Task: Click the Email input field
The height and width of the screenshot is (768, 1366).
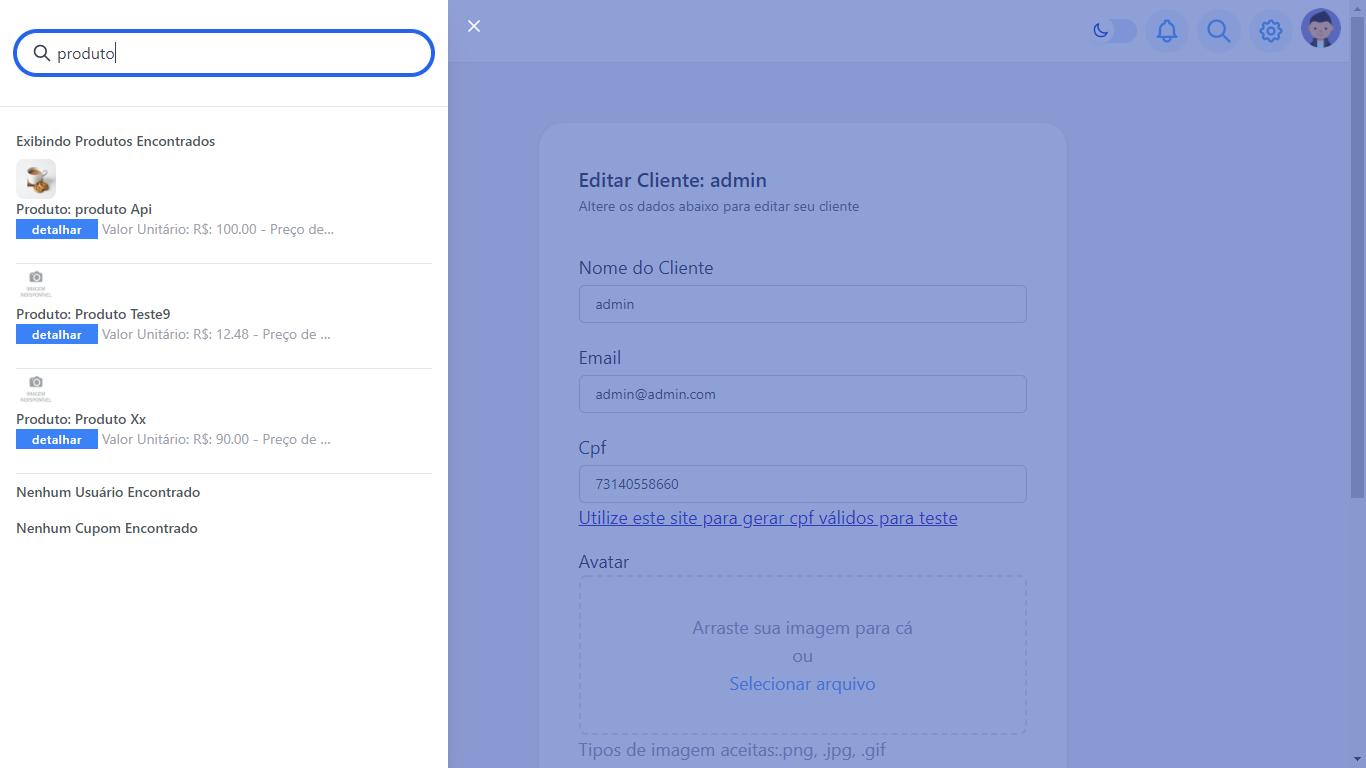Action: [802, 394]
